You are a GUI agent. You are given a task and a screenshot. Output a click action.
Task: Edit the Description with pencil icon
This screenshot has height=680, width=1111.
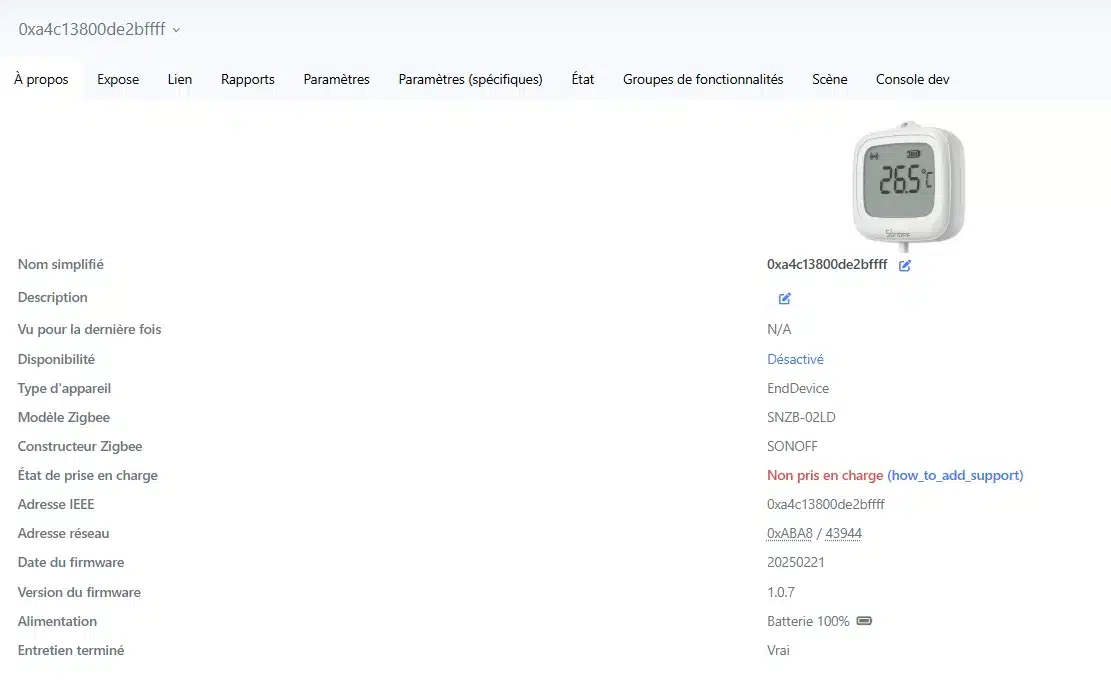(784, 298)
